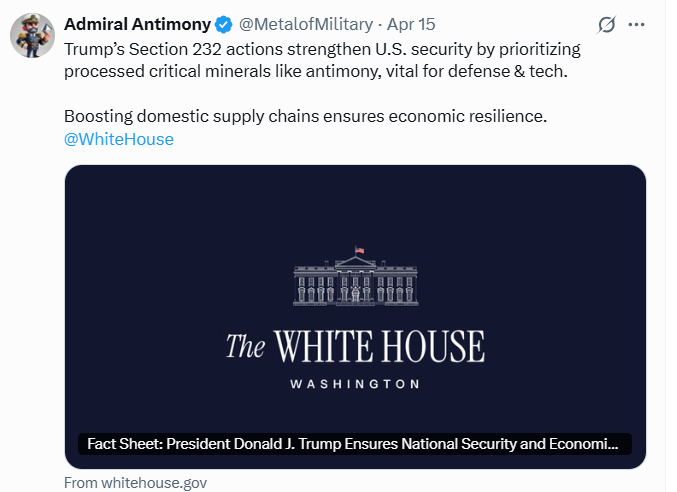
Task: Click the flag atop the White House
Action: [360, 248]
